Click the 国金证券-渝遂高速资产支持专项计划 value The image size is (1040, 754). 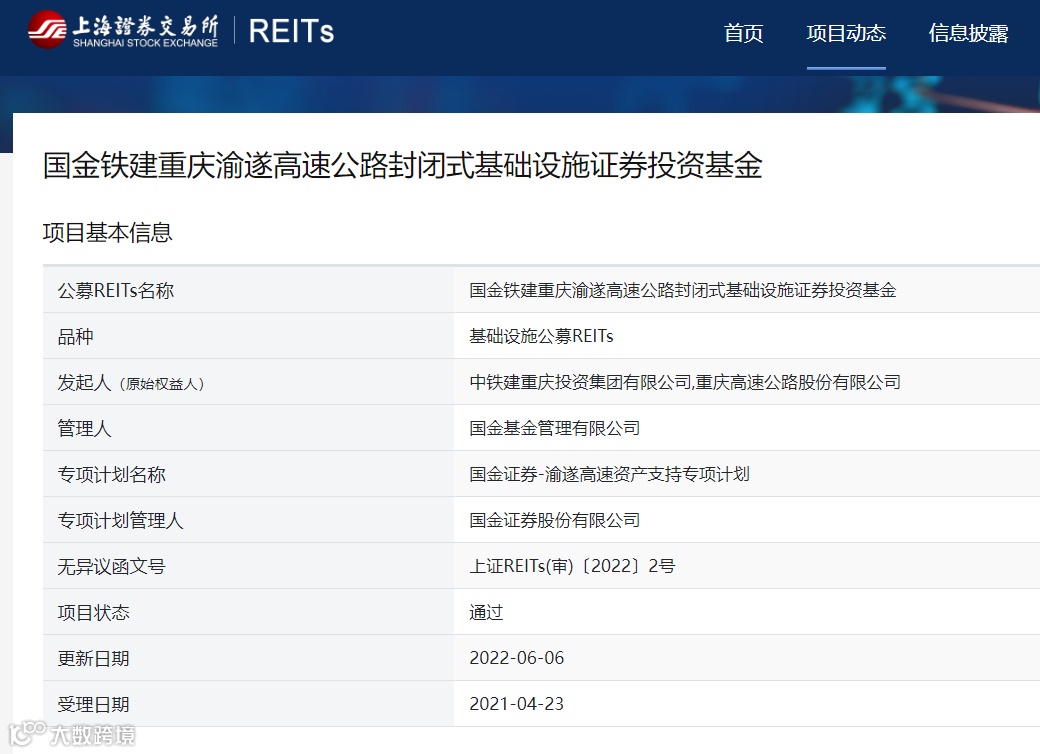pyautogui.click(x=610, y=475)
